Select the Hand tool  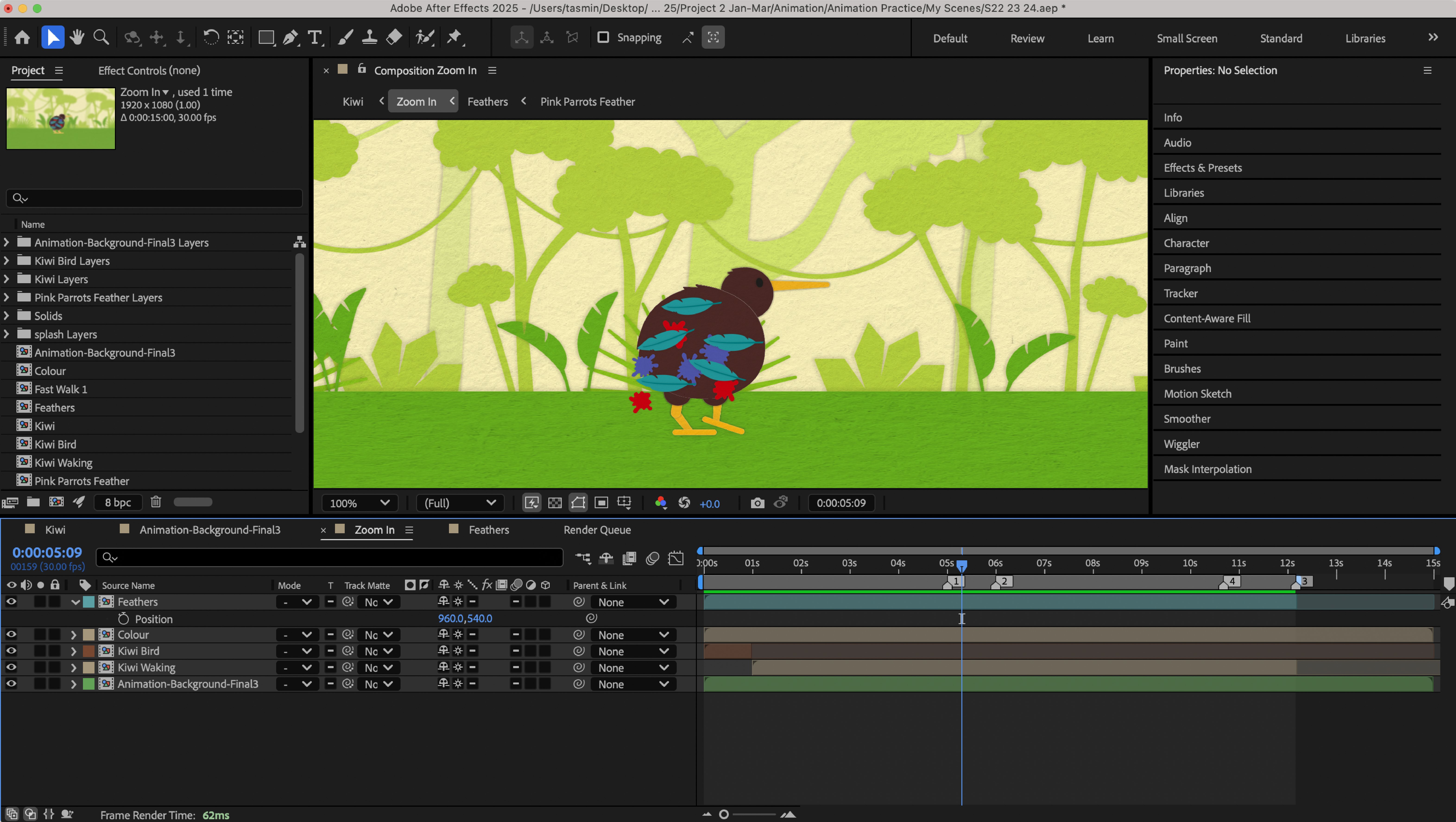click(77, 38)
